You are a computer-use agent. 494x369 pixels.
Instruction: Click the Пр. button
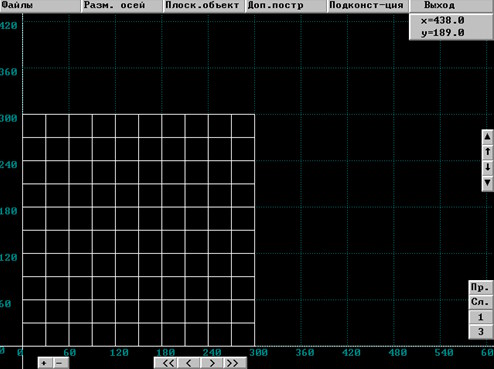pos(480,287)
